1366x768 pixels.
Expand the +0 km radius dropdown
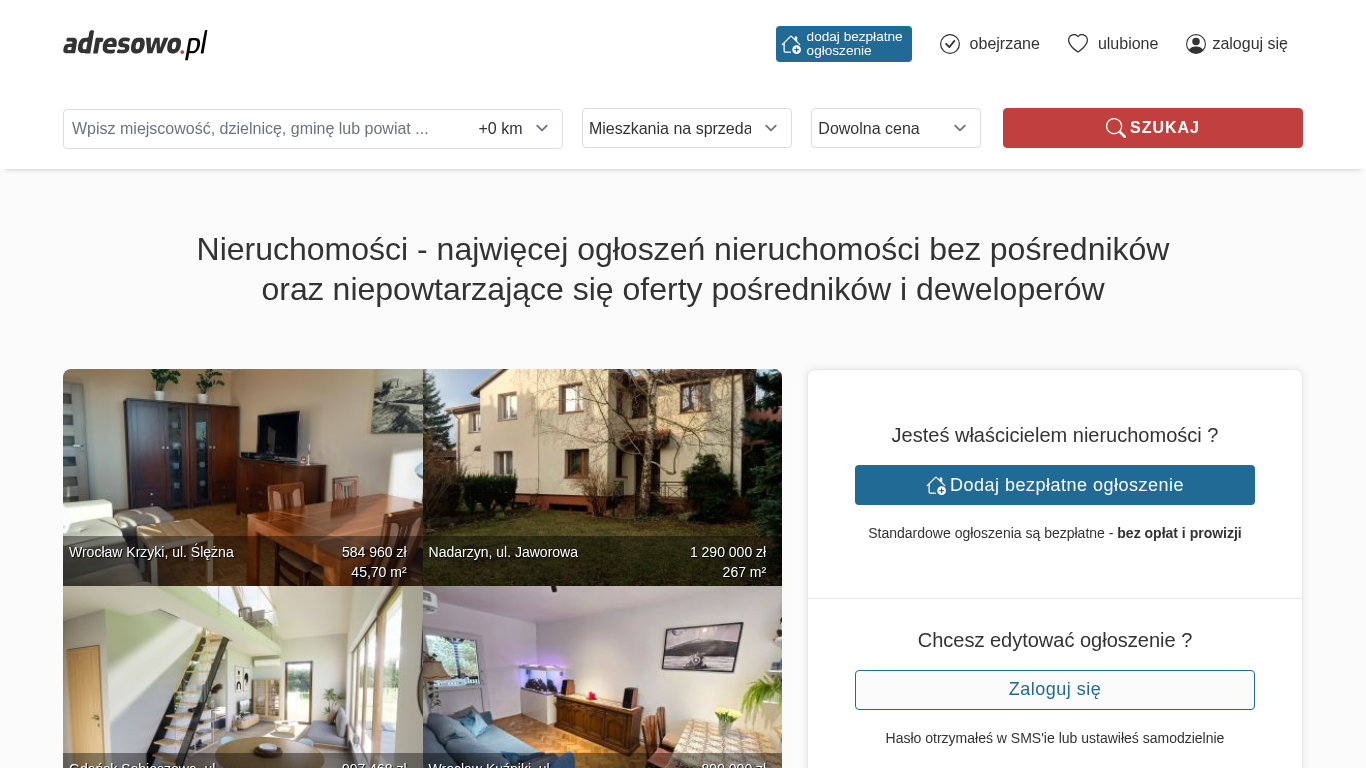514,129
